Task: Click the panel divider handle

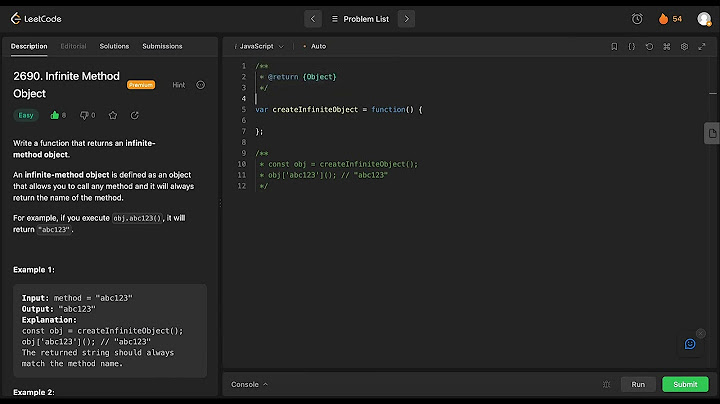Action: (220, 202)
